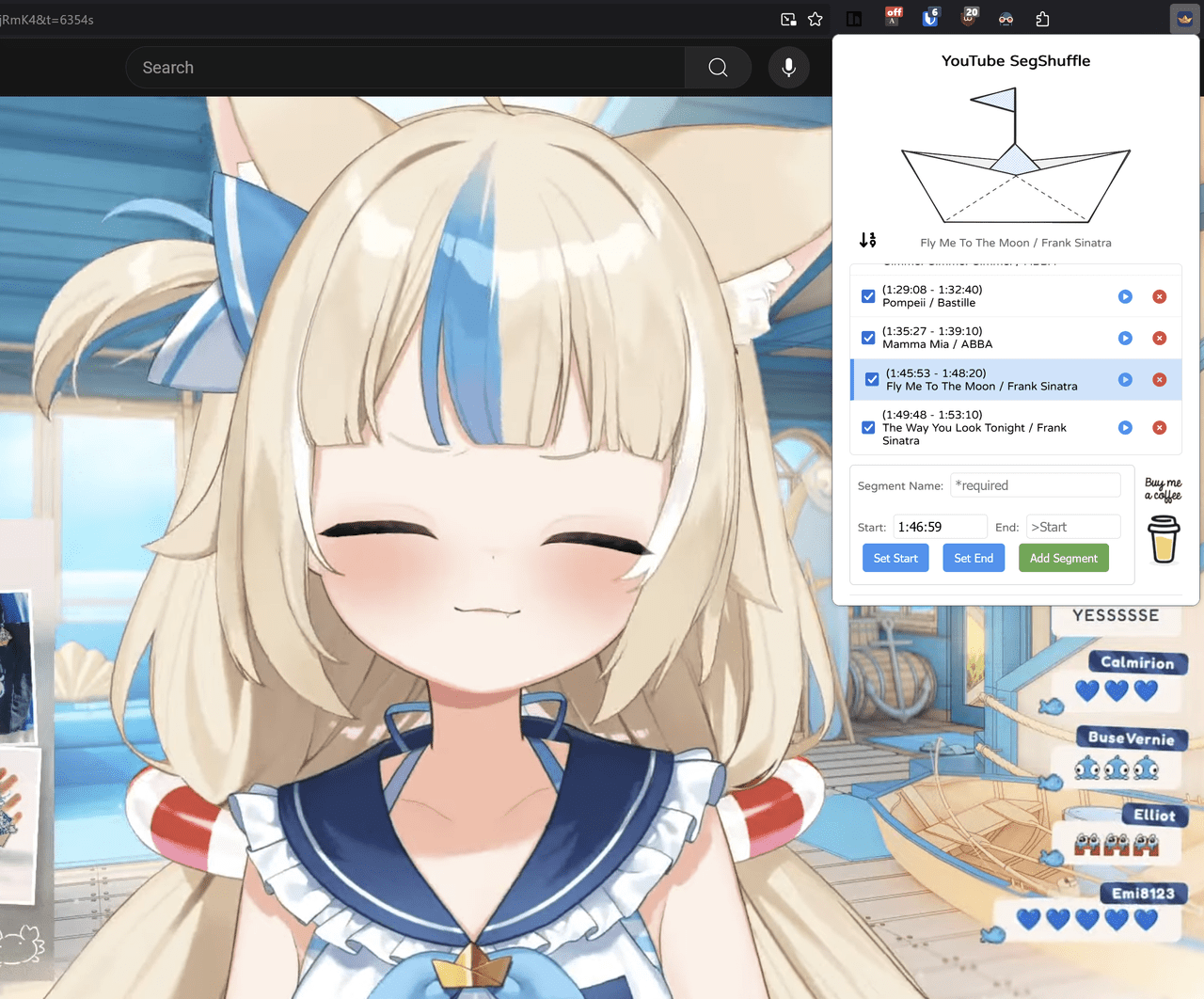Click the green Add Segment button
Screen dimensions: 1204x999
tap(1063, 558)
